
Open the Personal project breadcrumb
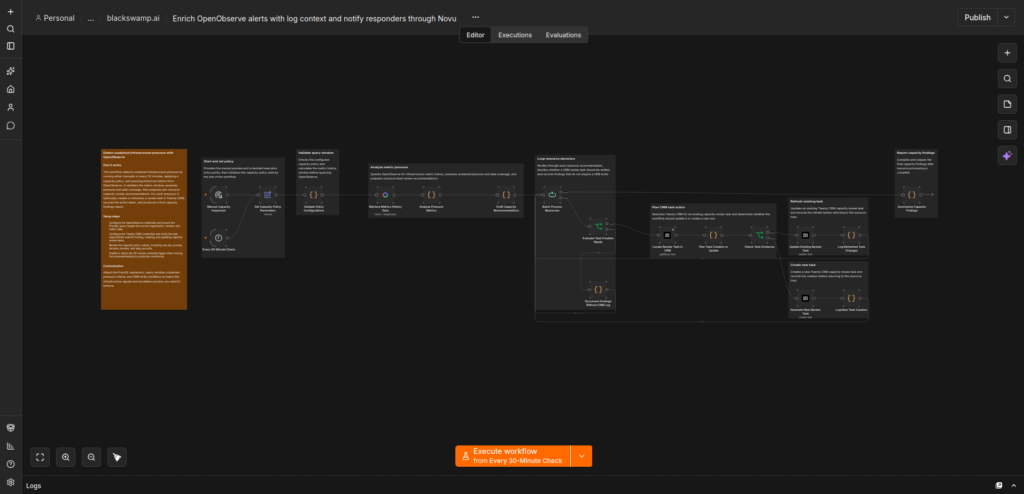tap(55, 18)
